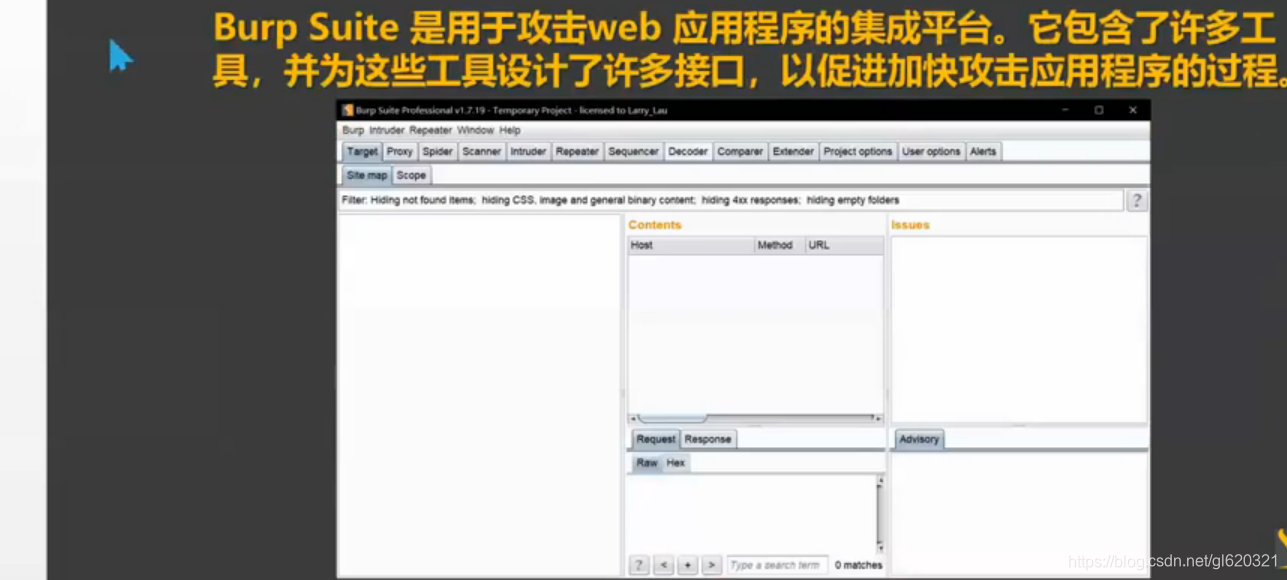1287x580 pixels.
Task: Open the Spider tab
Action: point(437,152)
